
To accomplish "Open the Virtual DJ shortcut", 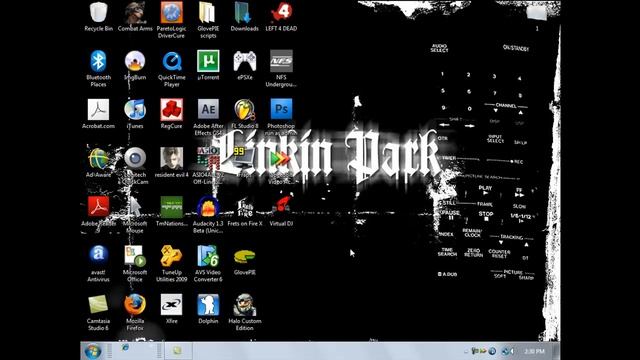I will [281, 211].
